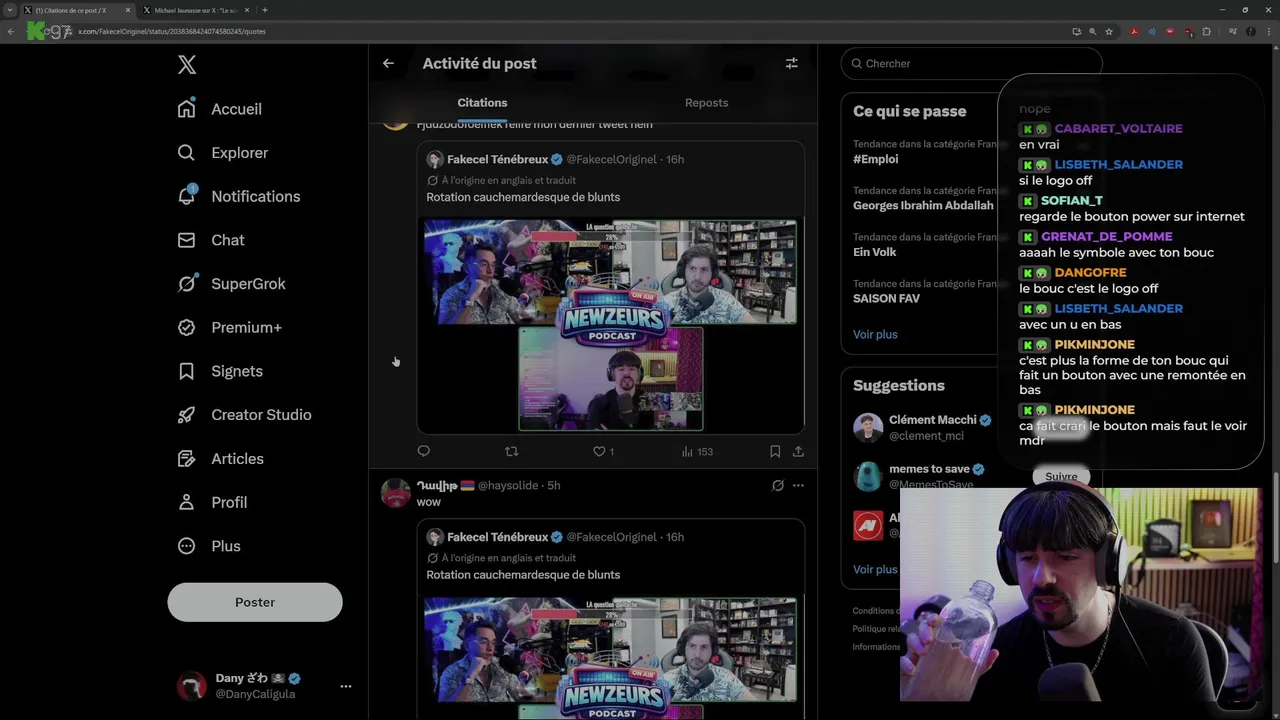Open Notifications

click(x=239, y=196)
